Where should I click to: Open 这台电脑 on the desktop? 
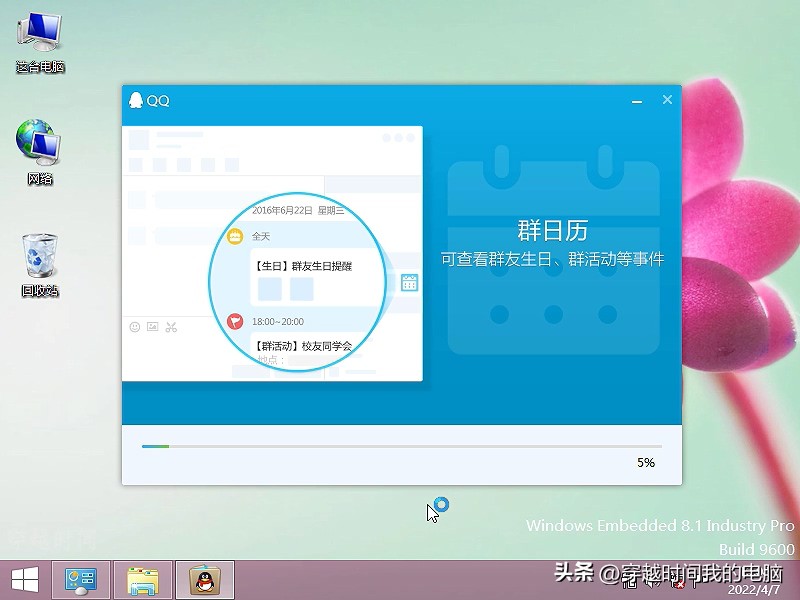click(38, 38)
